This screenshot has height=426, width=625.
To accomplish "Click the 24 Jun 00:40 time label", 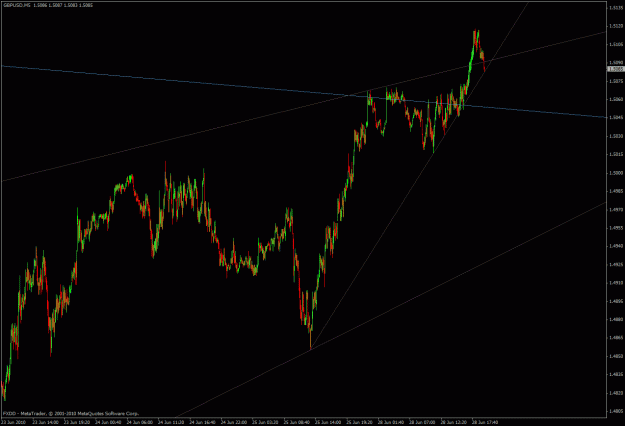I will coord(108,422).
